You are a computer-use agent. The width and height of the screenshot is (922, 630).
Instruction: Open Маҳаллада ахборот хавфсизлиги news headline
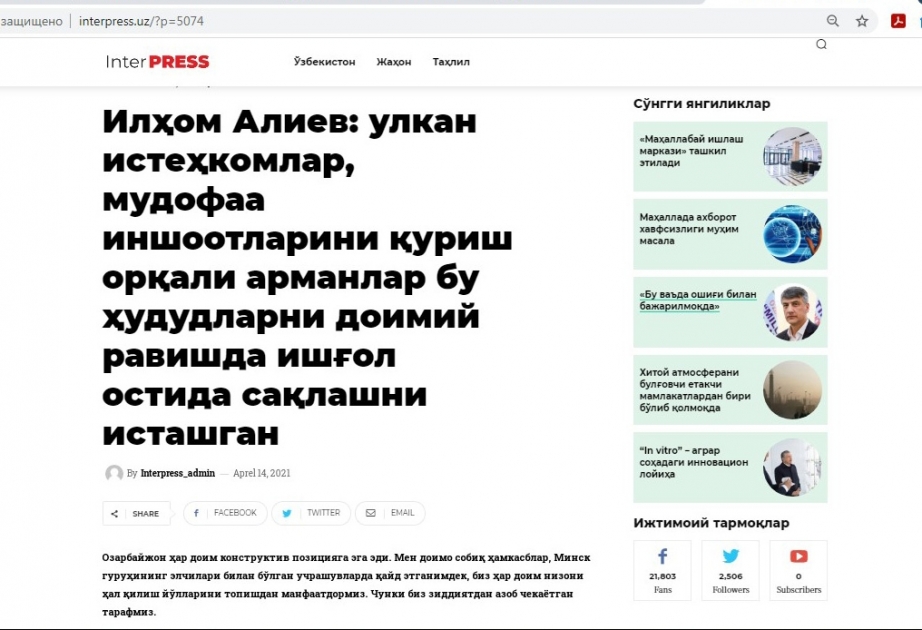(x=689, y=229)
